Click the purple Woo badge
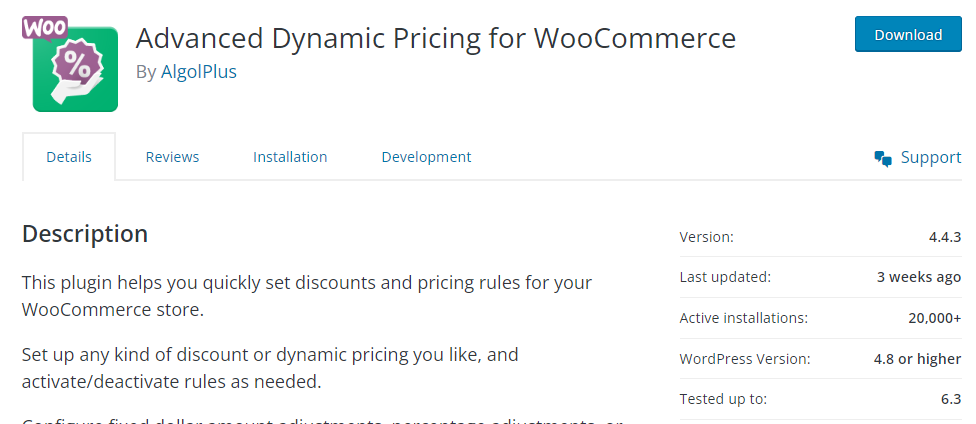 [x=44, y=26]
